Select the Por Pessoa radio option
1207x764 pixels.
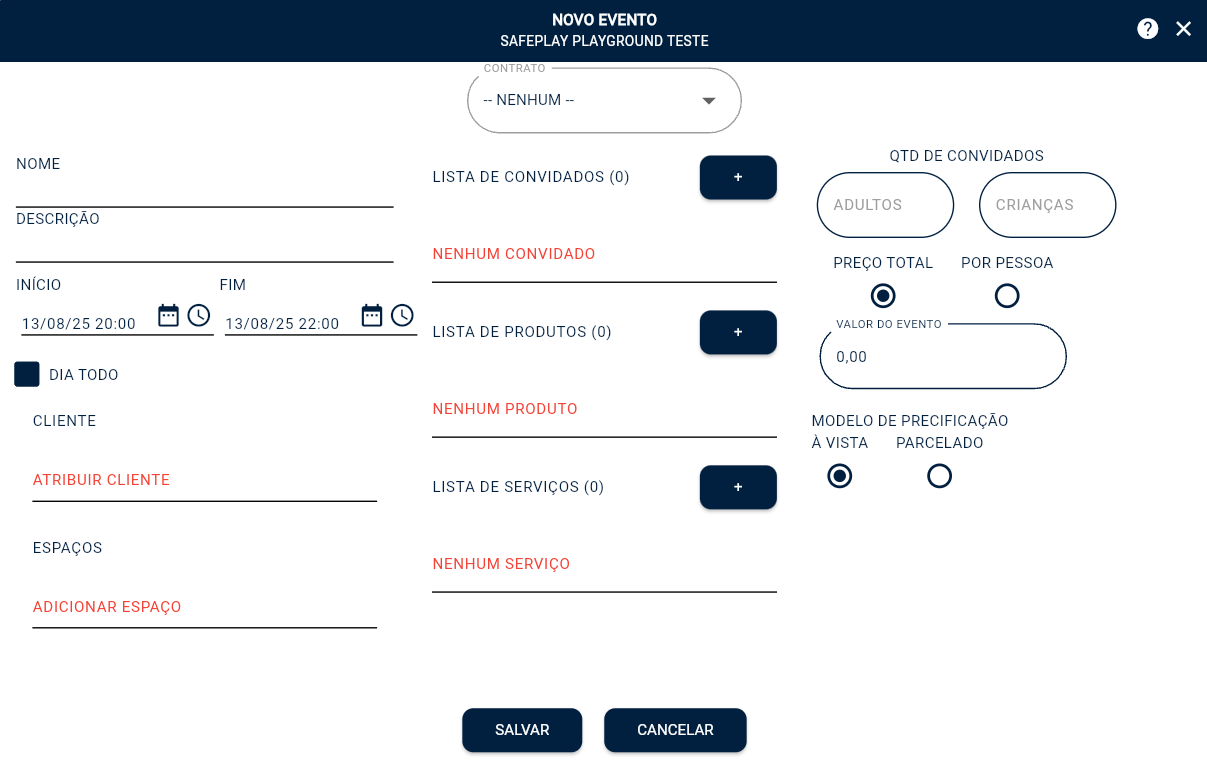coord(1007,296)
